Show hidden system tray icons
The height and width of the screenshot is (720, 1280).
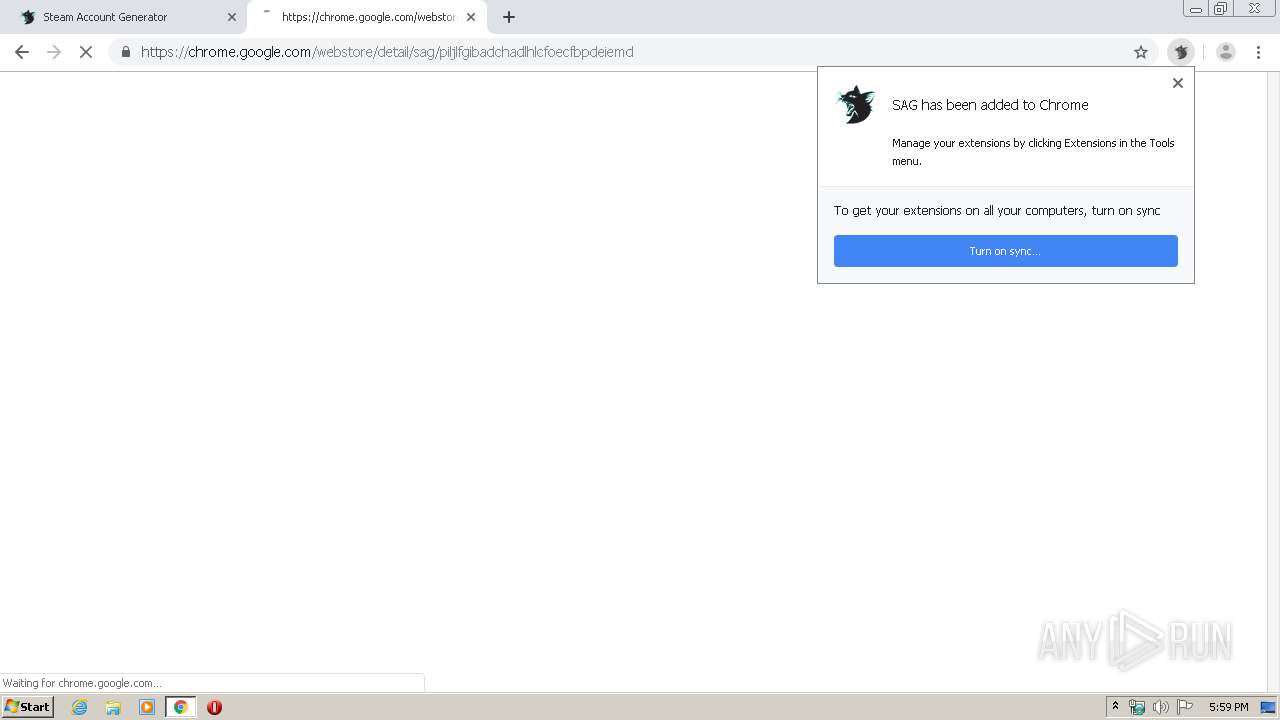tap(1115, 707)
